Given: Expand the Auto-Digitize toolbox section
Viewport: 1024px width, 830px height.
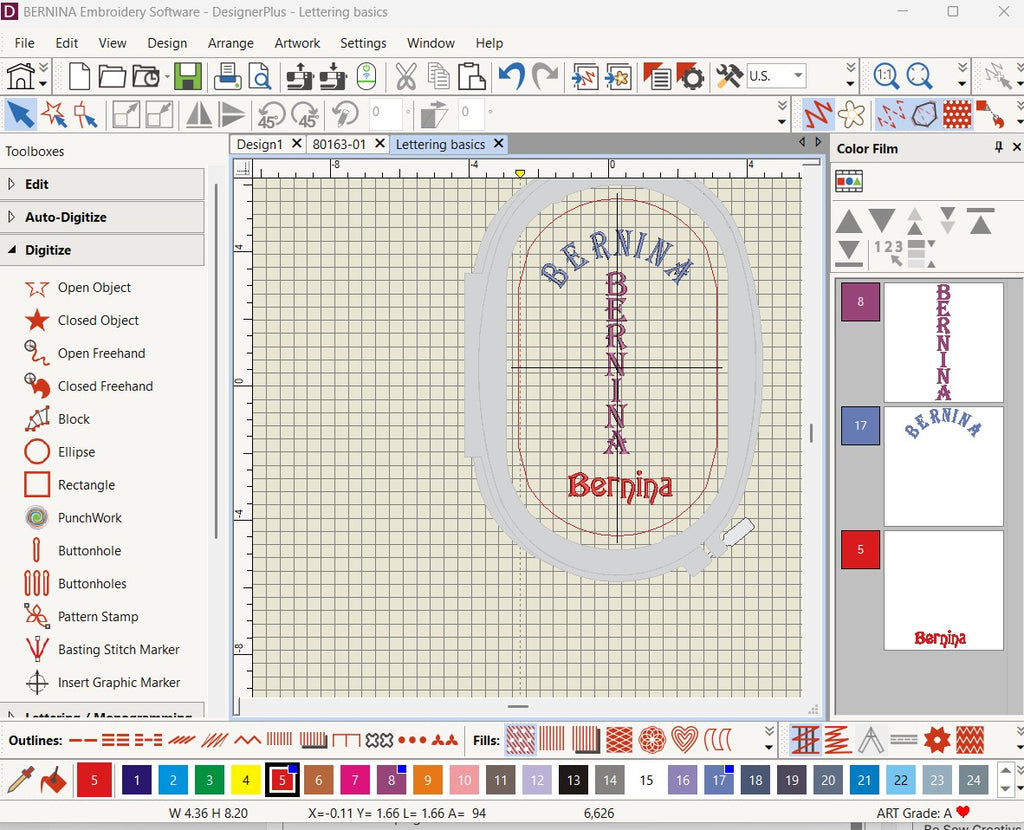Looking at the screenshot, I should pos(65,217).
